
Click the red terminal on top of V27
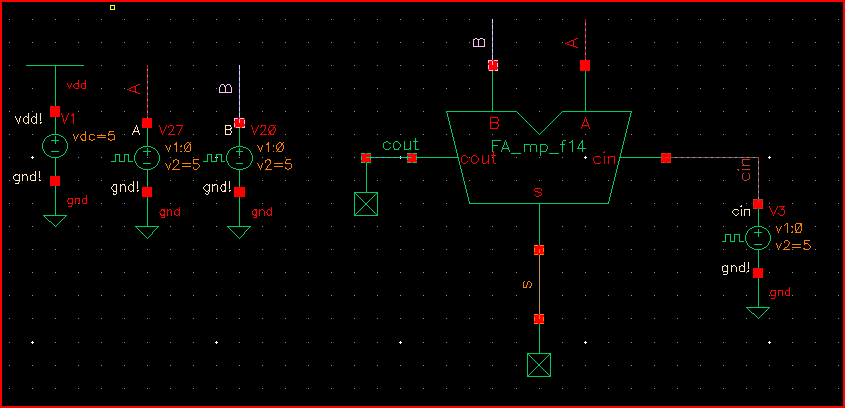point(147,123)
